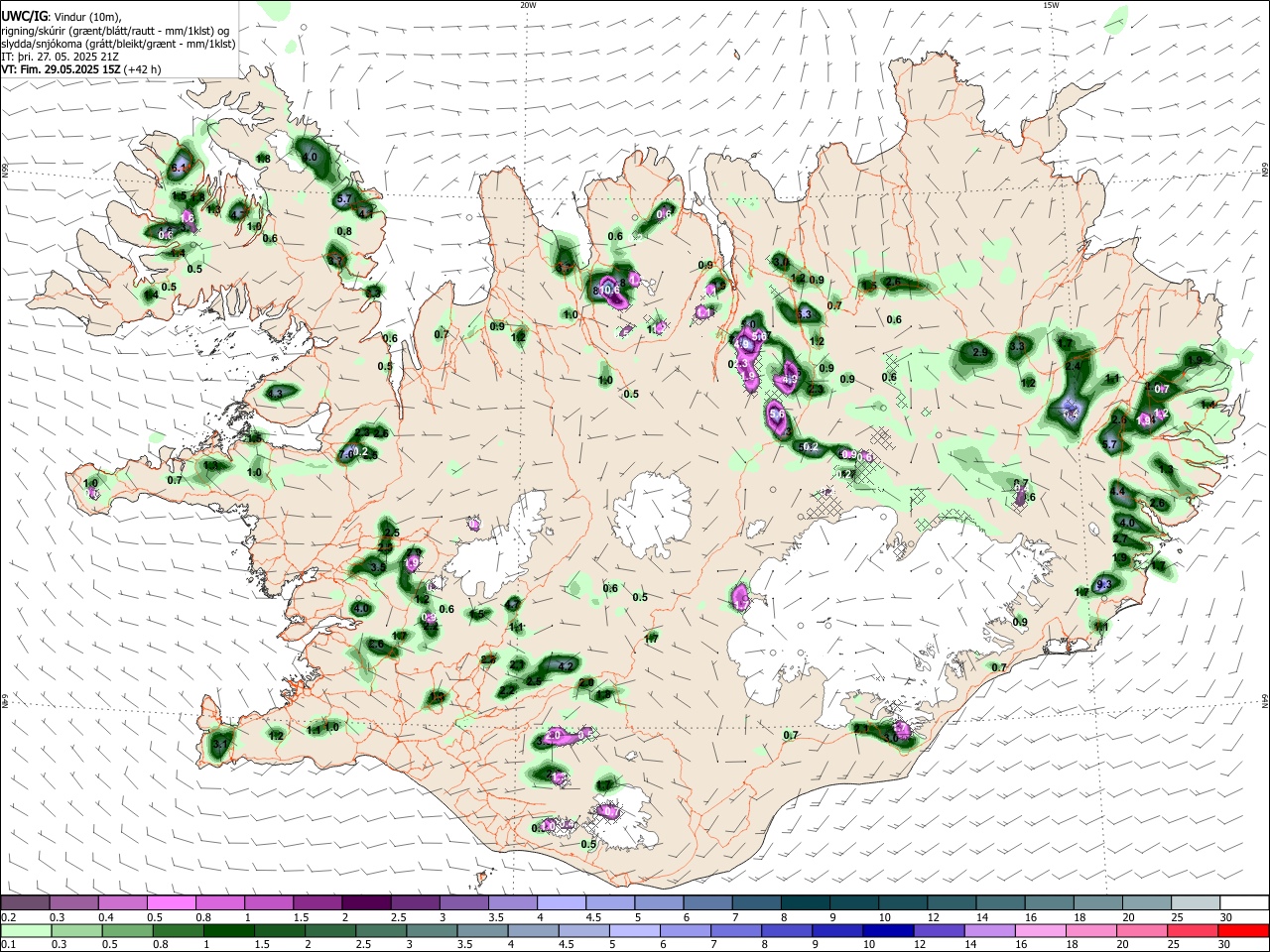
Task: Click the upper legend swatch starting at 0.2
Action: coord(26,903)
